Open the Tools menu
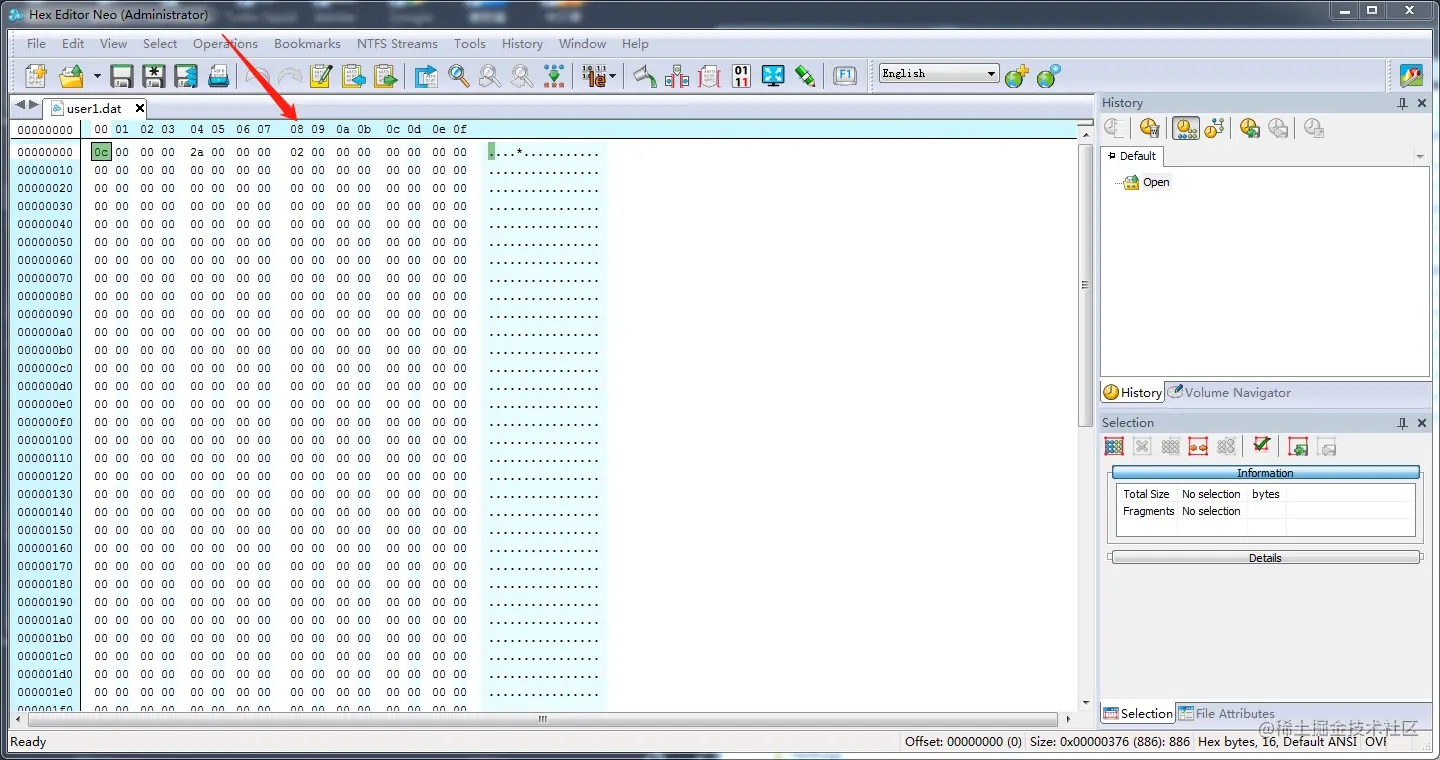 469,44
